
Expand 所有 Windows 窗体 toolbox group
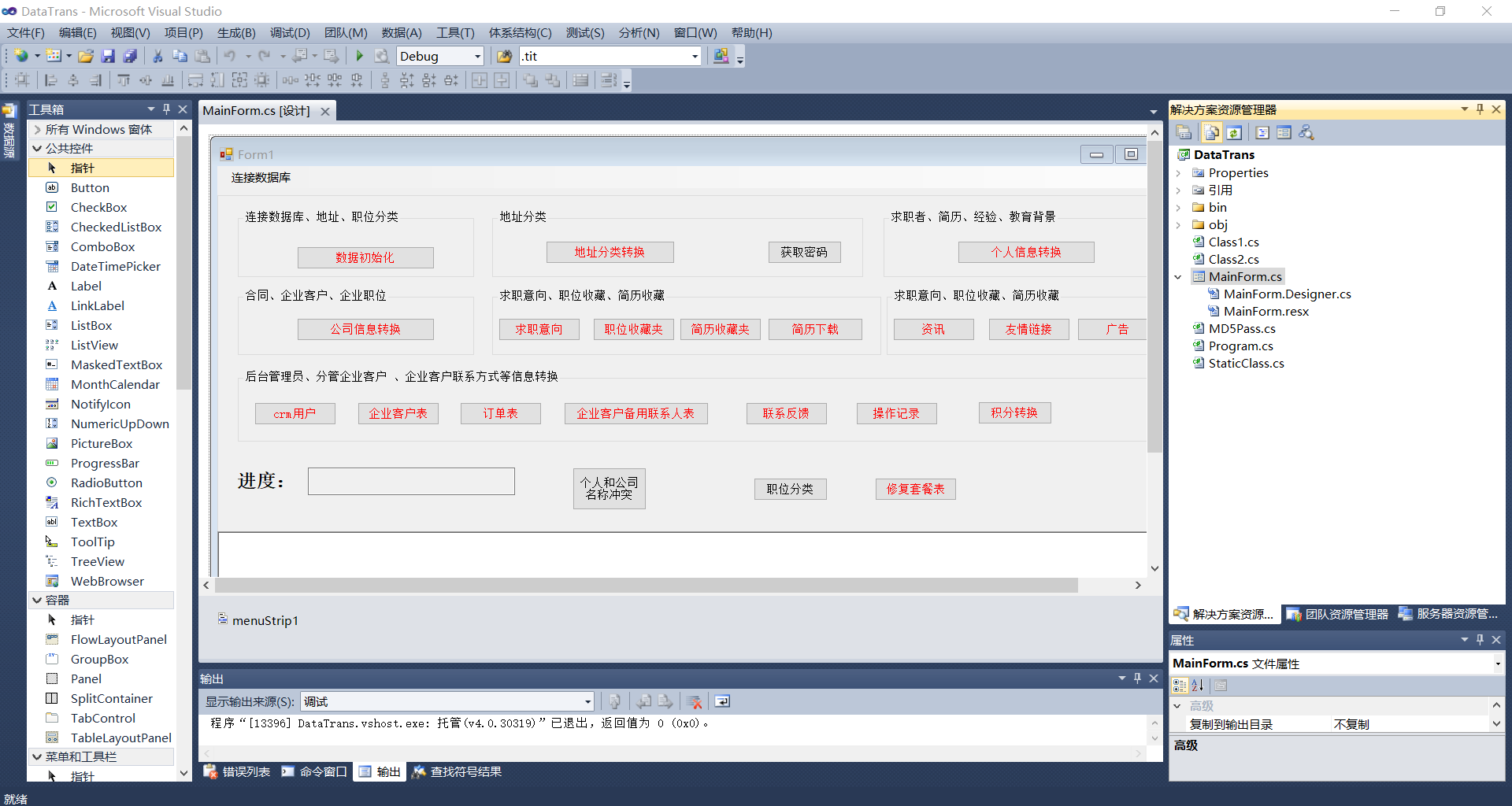pos(37,129)
